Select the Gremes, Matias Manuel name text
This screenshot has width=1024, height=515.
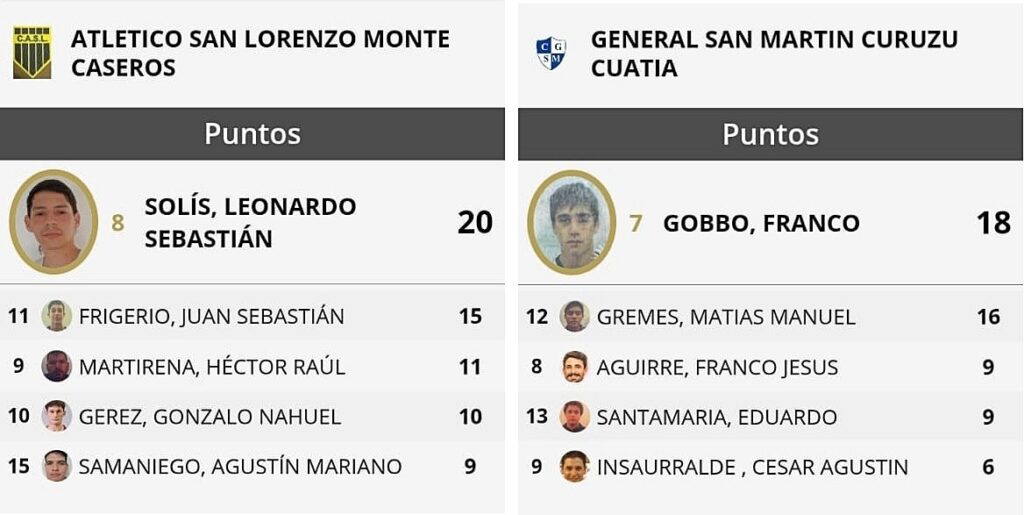click(726, 317)
